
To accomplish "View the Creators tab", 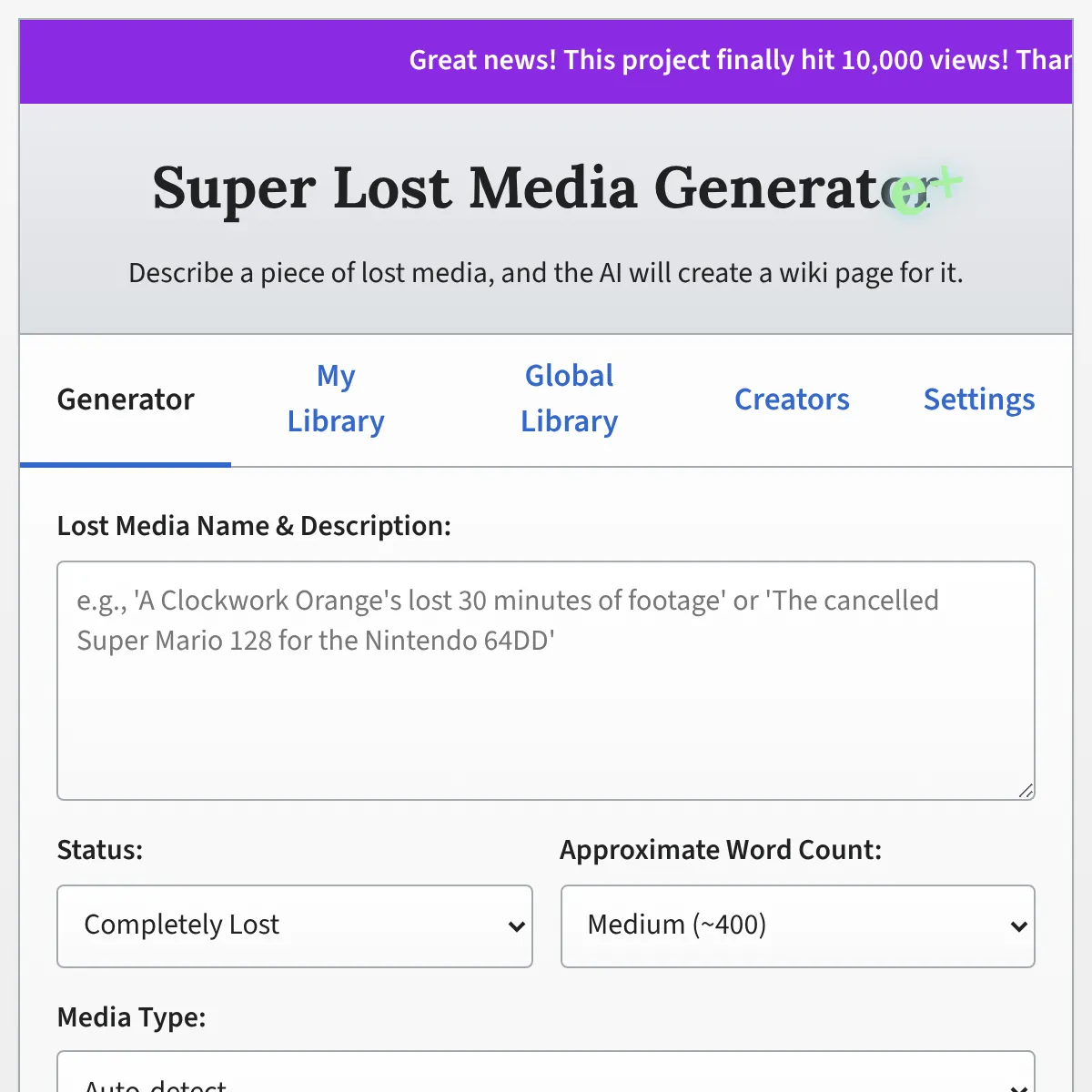I will (792, 399).
